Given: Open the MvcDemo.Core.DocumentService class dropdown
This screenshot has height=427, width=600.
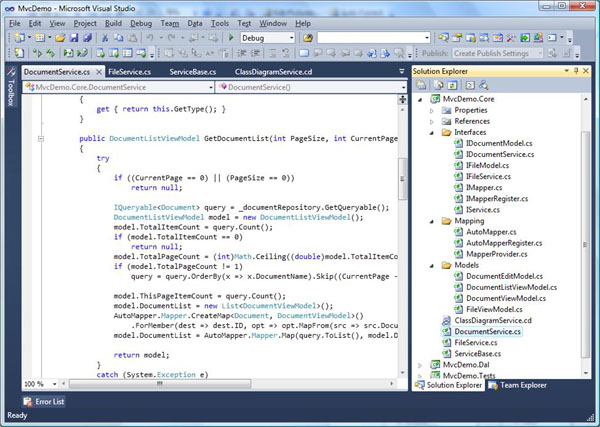Looking at the screenshot, I should [x=210, y=87].
